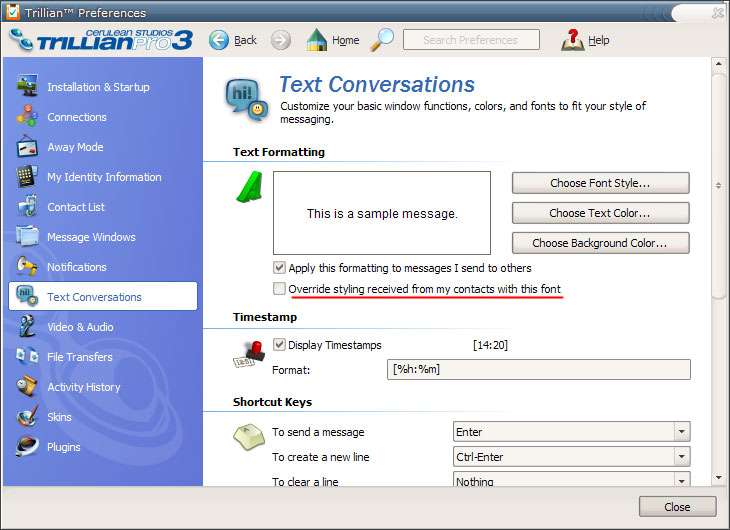730x530 pixels.
Task: Click the scrollbar down arrow
Action: click(719, 477)
